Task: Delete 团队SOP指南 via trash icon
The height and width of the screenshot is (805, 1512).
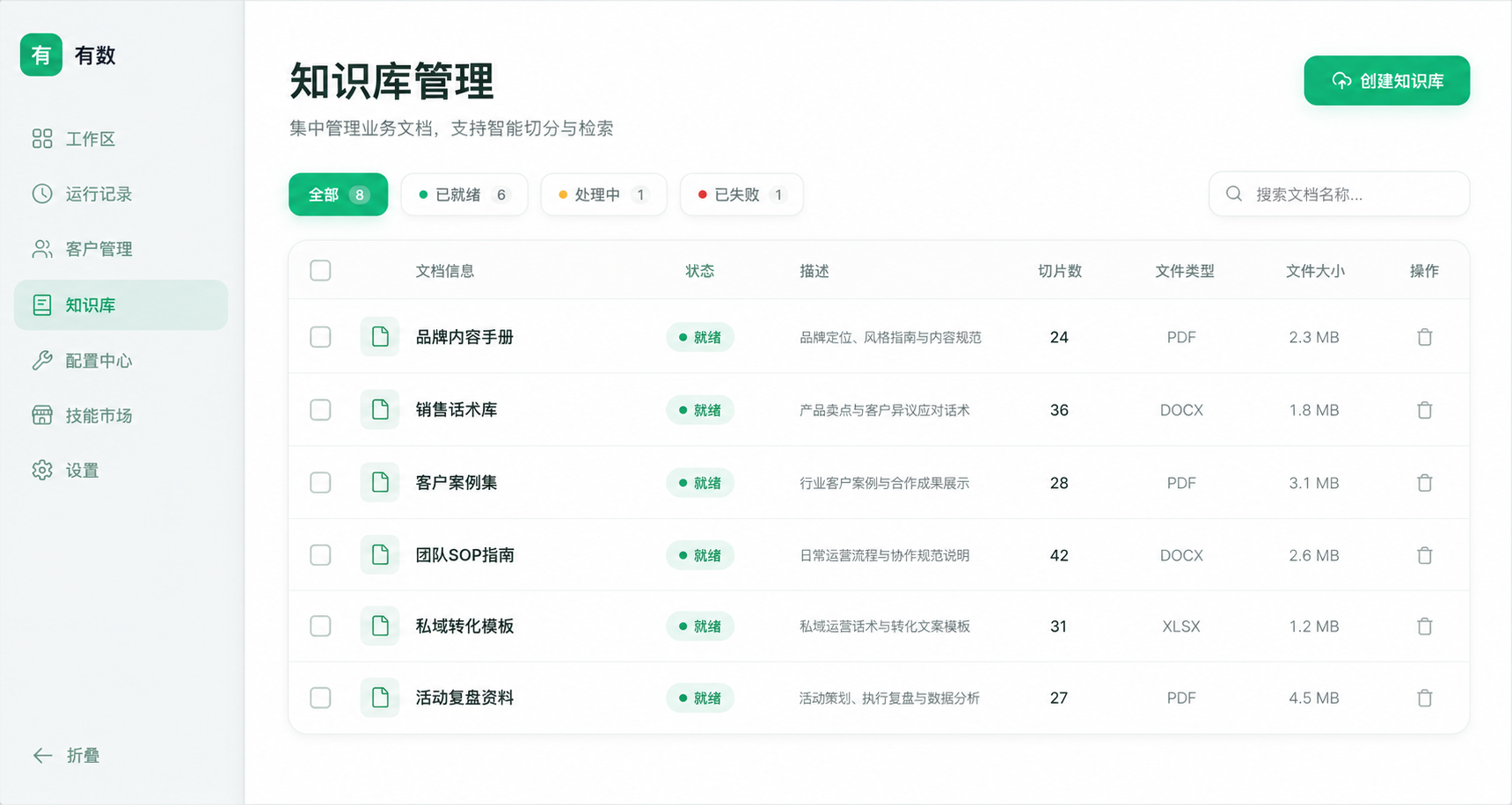Action: 1425,555
